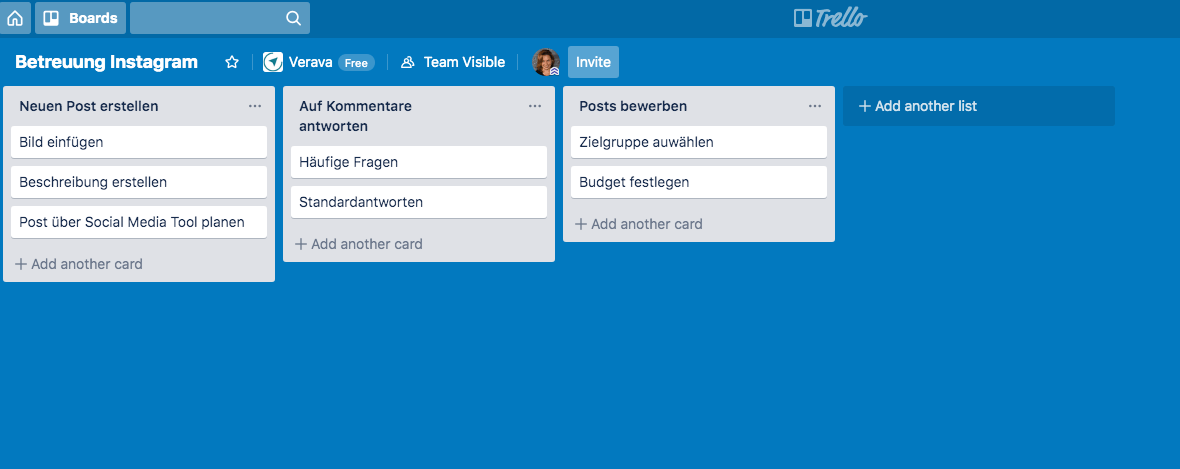This screenshot has height=469, width=1180.
Task: Open the Trello home icon
Action: click(x=15, y=18)
